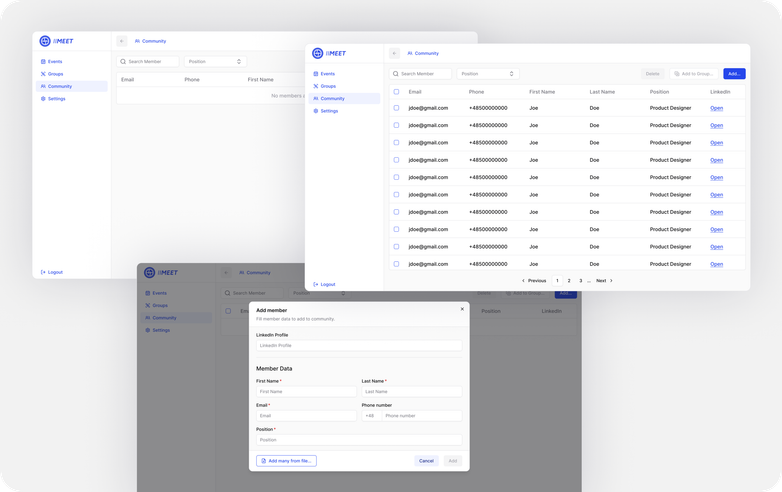Open the Position dropdown in the populated members window
This screenshot has height=492, width=782.
488,74
